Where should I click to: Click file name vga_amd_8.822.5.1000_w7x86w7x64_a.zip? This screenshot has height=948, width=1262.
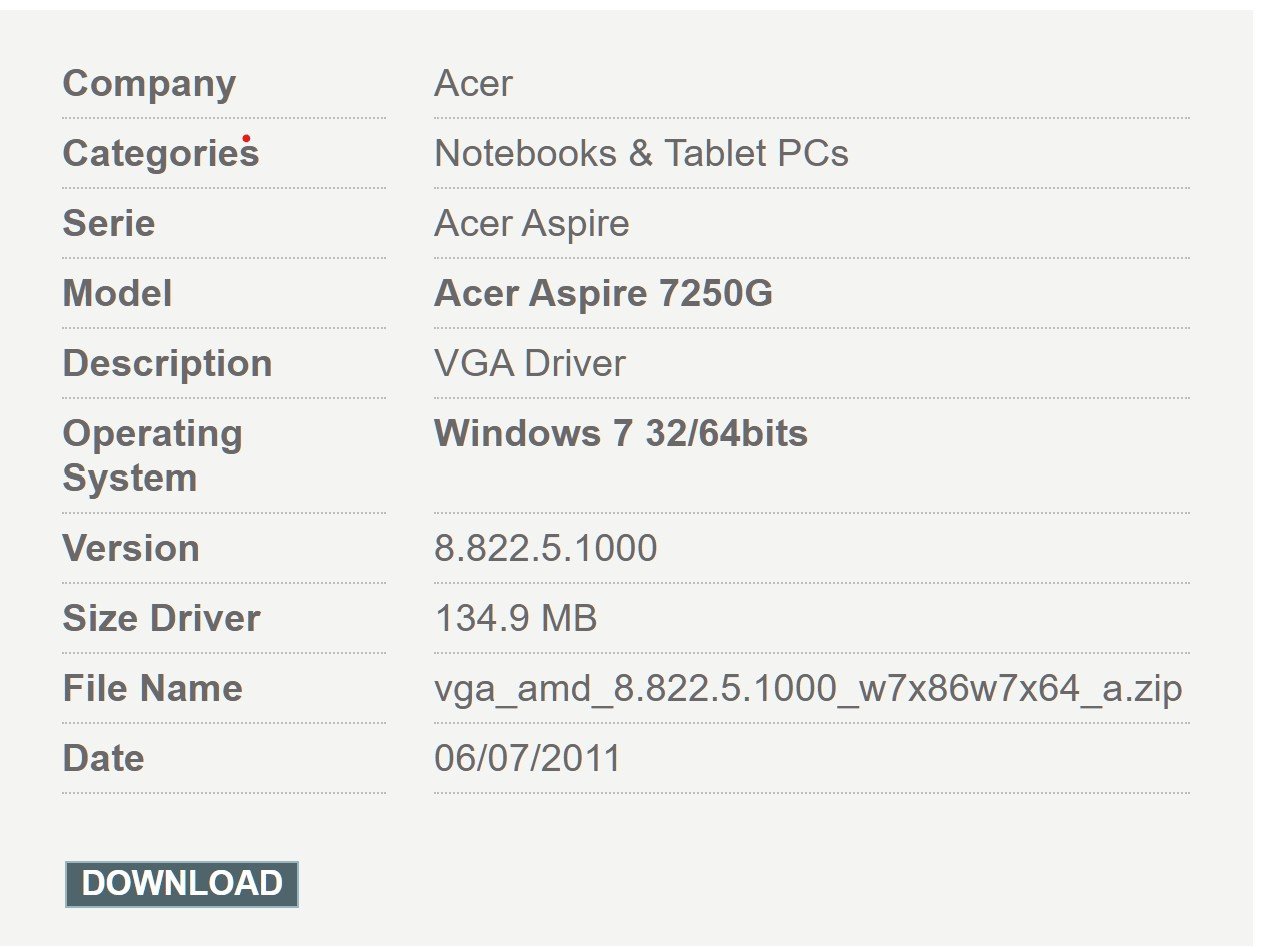click(809, 690)
